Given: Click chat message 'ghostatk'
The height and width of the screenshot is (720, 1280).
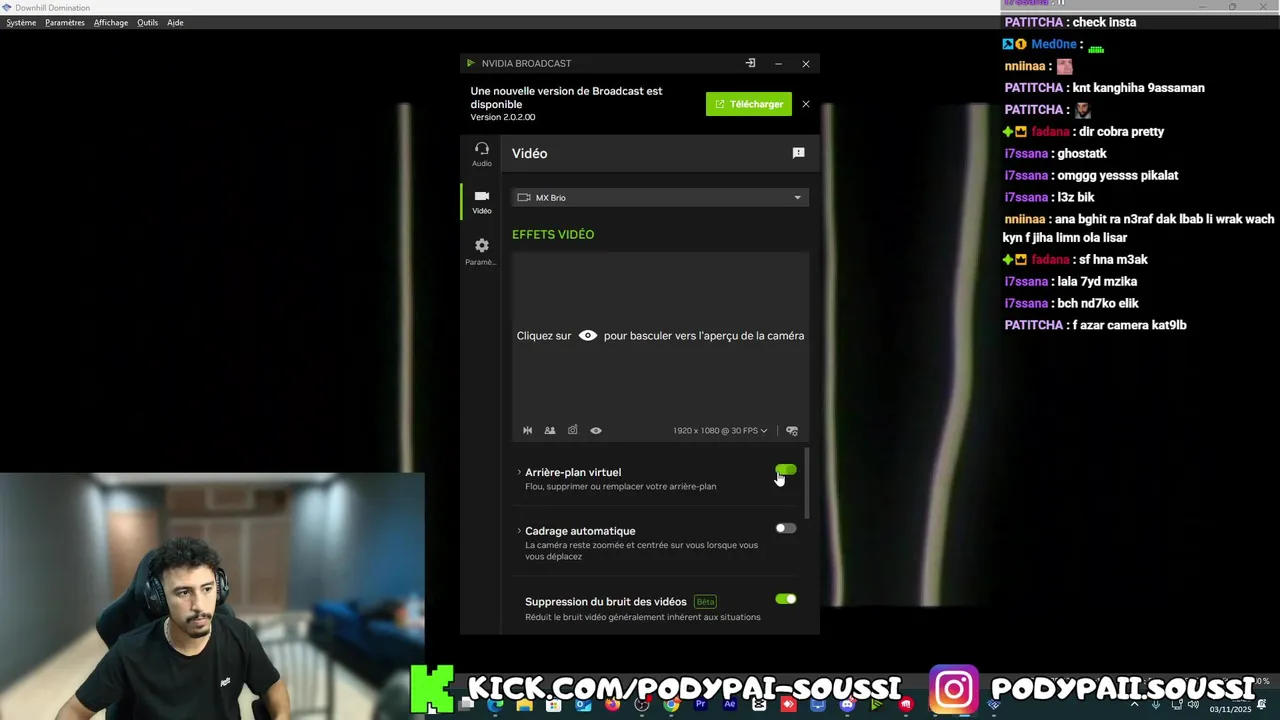Looking at the screenshot, I should click(1082, 154).
